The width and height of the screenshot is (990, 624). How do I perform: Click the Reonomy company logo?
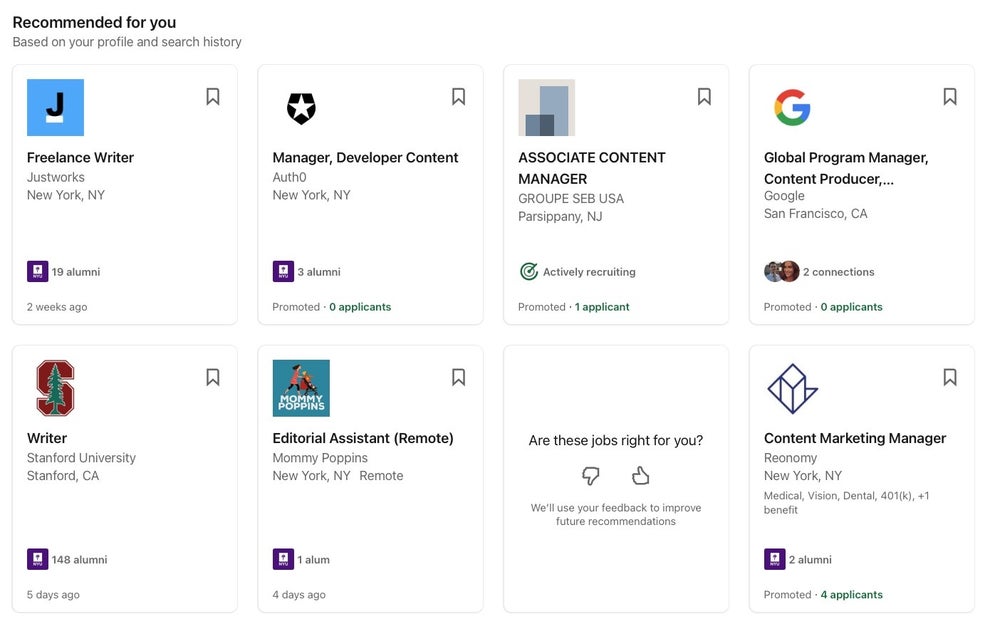tap(792, 388)
